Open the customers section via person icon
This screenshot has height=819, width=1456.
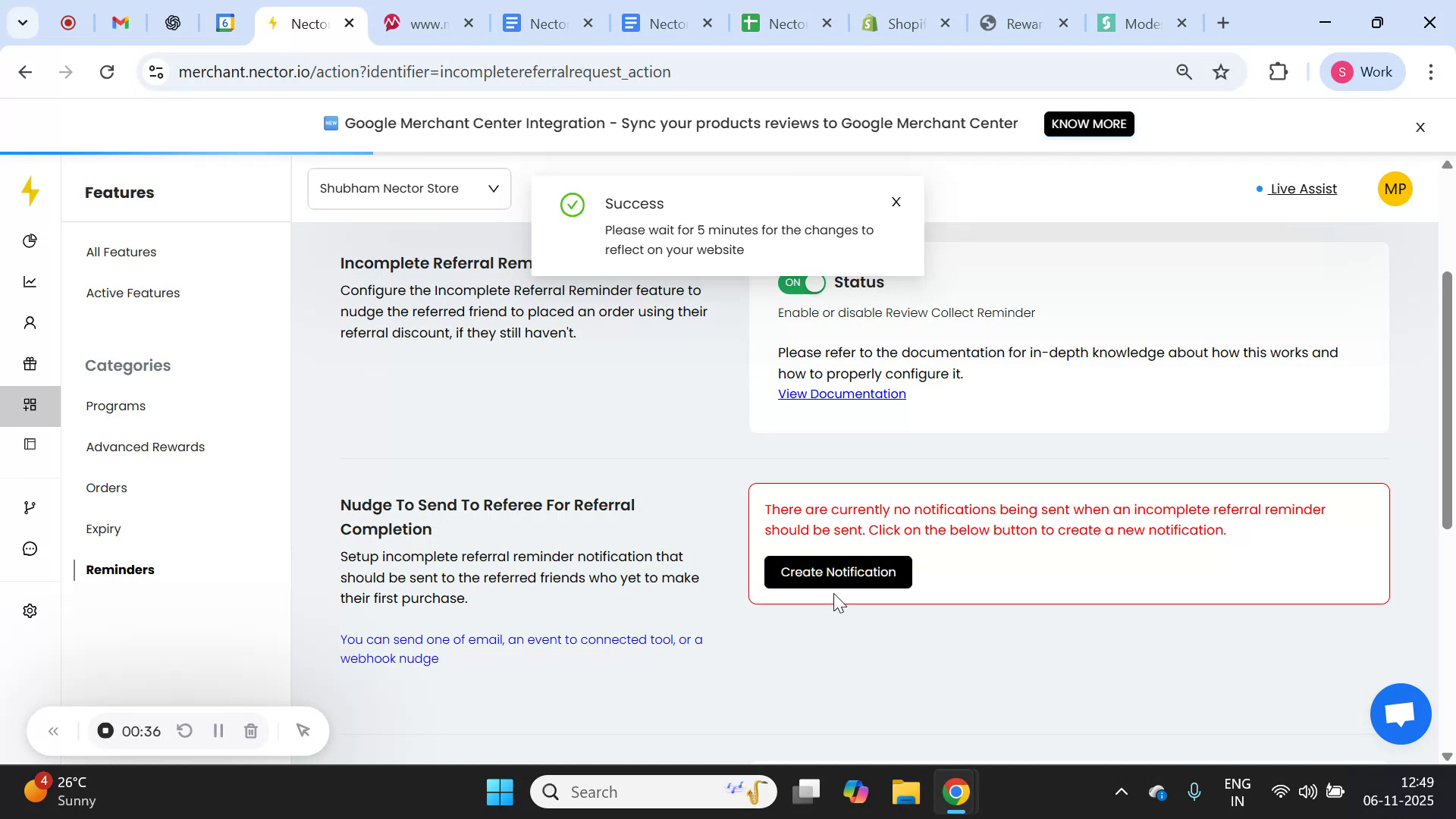point(30,322)
